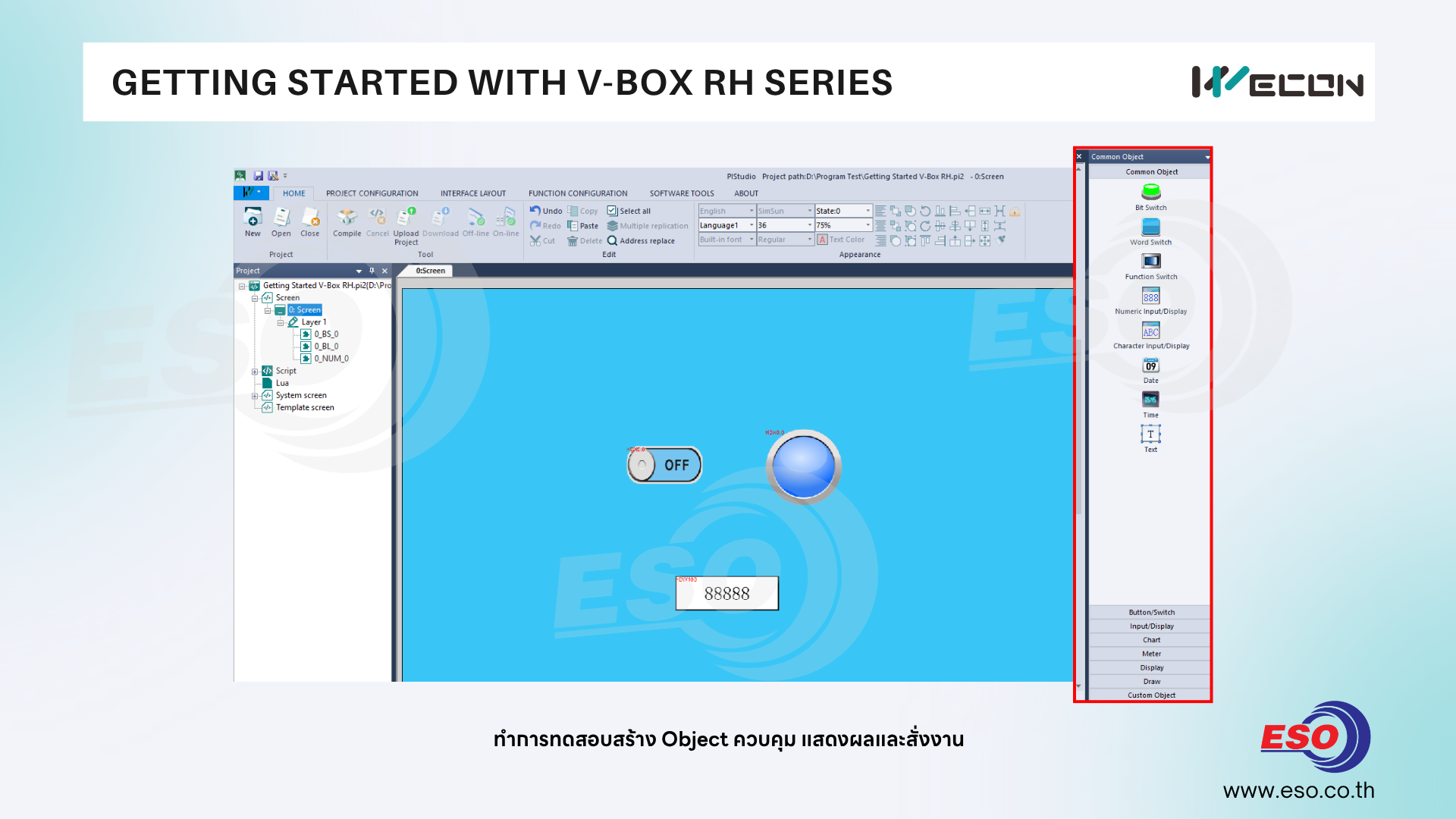Toggle the OFF switch on canvas
The image size is (1456, 819).
[664, 465]
